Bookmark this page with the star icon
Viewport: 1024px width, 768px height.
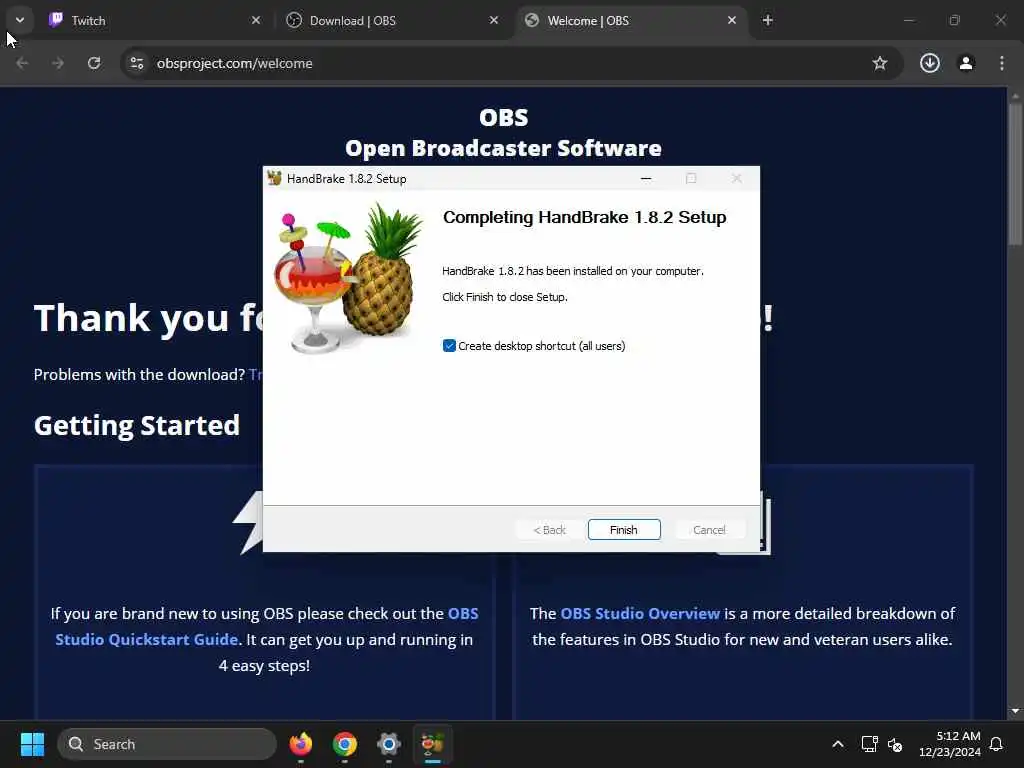coord(880,63)
